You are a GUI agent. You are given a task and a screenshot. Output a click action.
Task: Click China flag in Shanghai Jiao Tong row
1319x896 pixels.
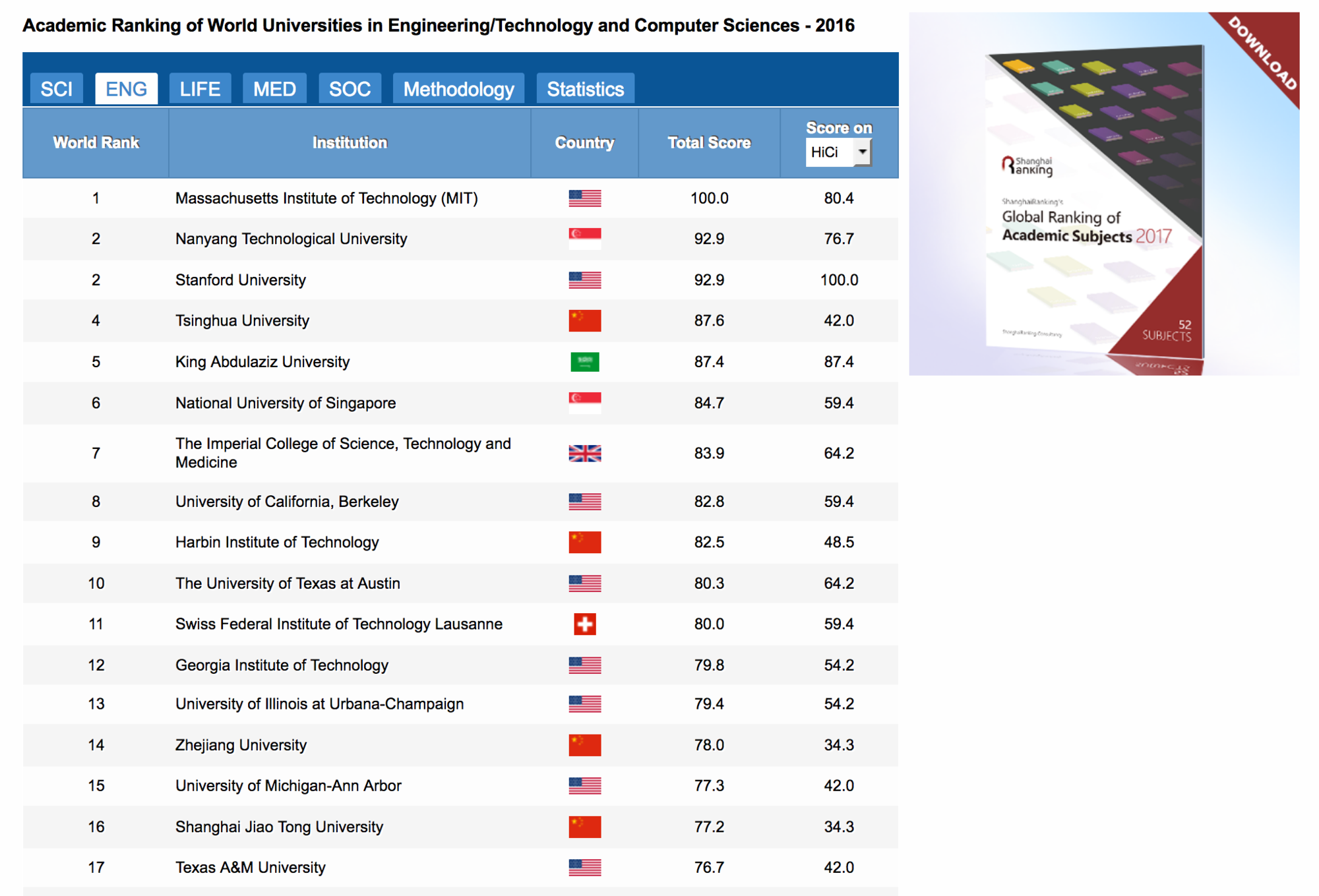(x=585, y=827)
